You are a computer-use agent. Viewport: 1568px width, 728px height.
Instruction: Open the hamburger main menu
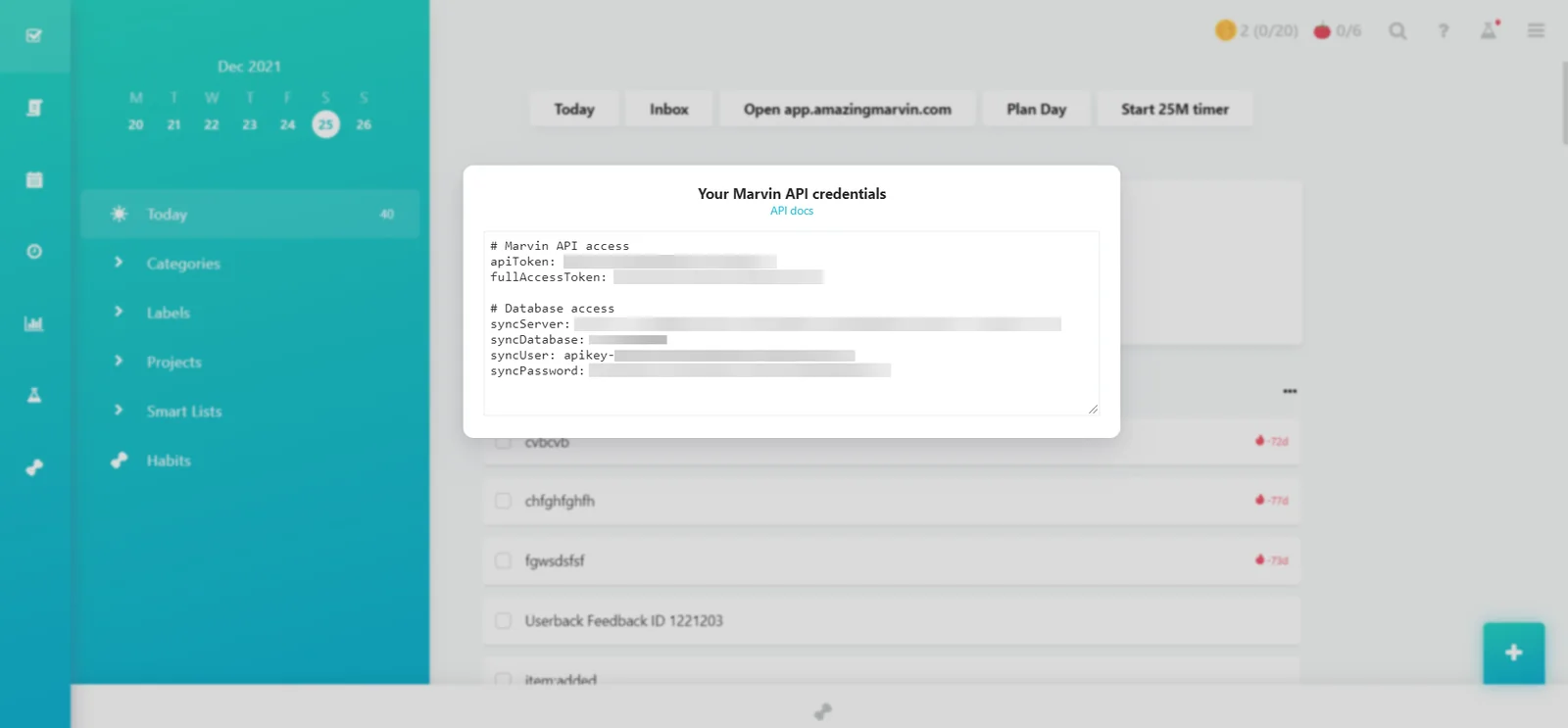coord(1536,31)
